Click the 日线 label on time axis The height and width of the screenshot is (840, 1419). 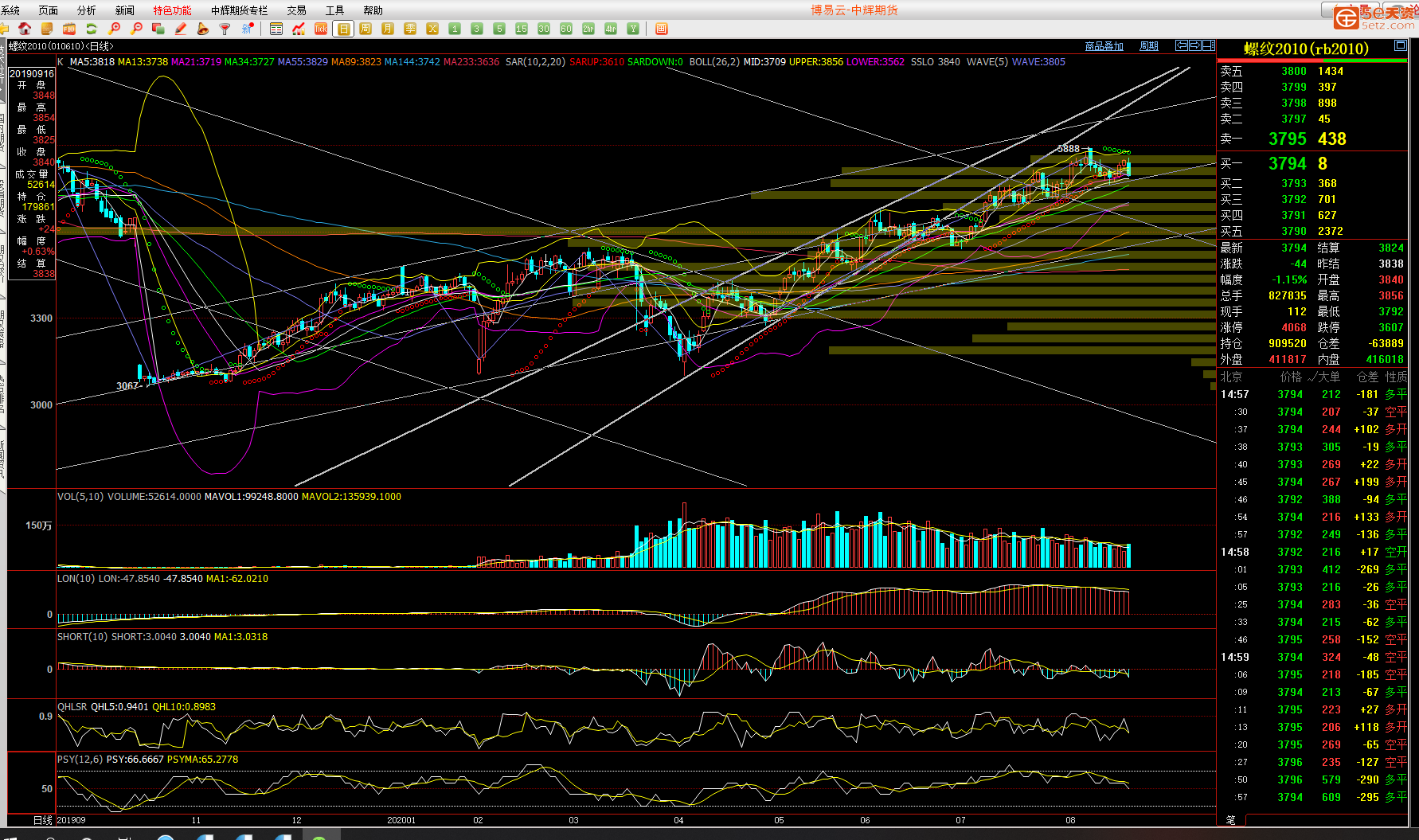click(43, 820)
